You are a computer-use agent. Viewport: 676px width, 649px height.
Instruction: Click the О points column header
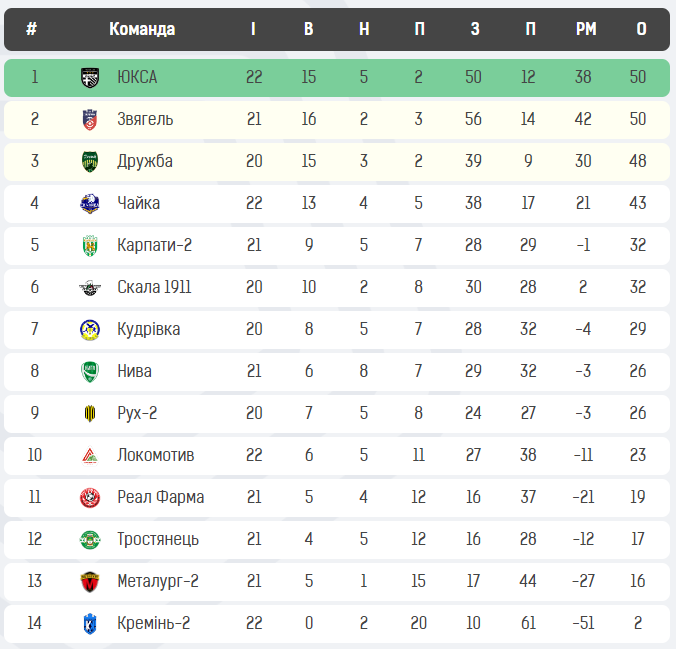click(x=641, y=29)
